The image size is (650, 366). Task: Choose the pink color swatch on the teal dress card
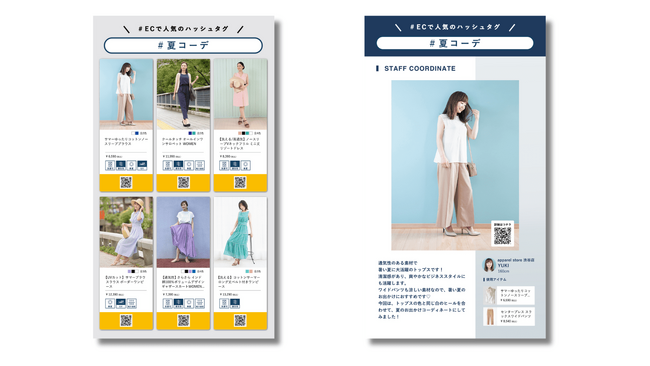tap(251, 271)
